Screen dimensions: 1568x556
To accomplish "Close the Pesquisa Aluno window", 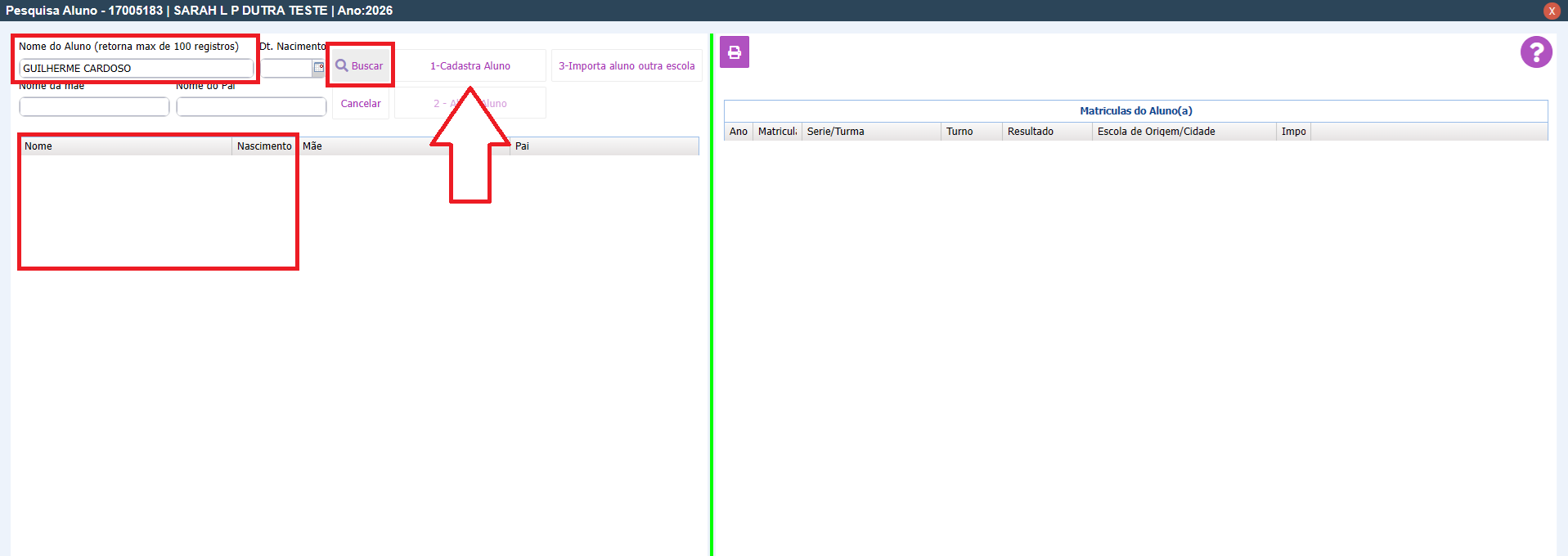I will point(1551,11).
